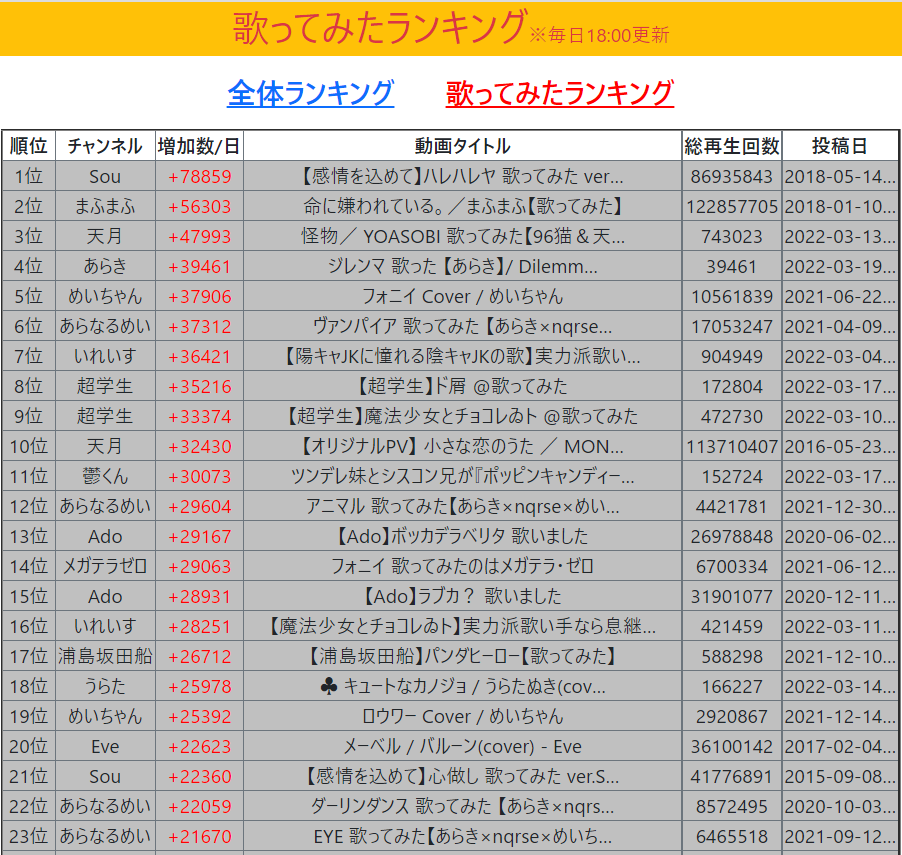Click the 2920867 total views cell

(732, 716)
